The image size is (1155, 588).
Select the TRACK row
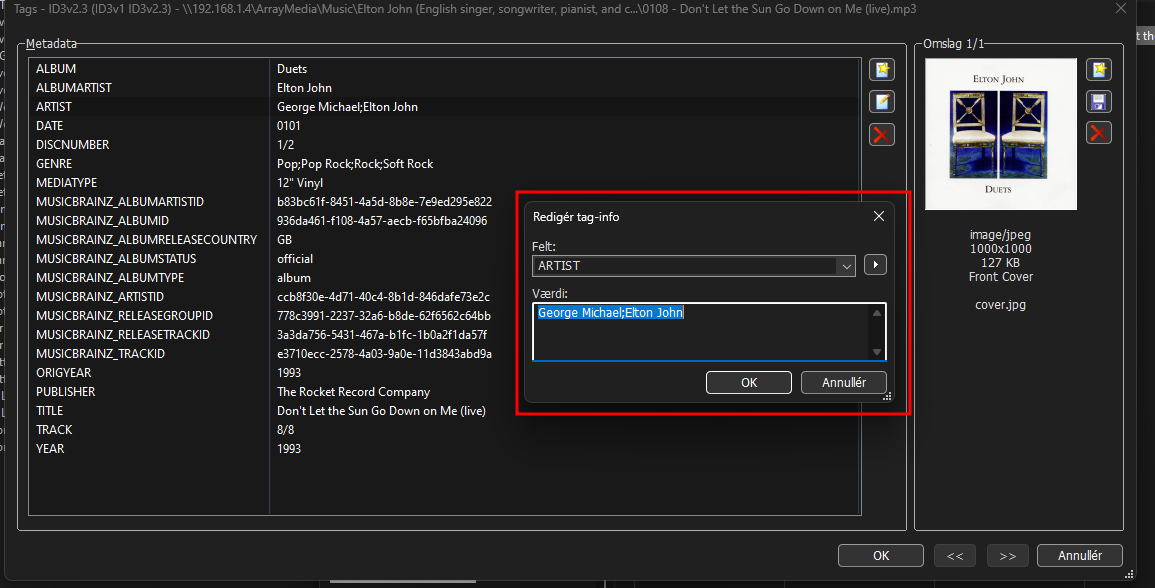click(x=444, y=430)
